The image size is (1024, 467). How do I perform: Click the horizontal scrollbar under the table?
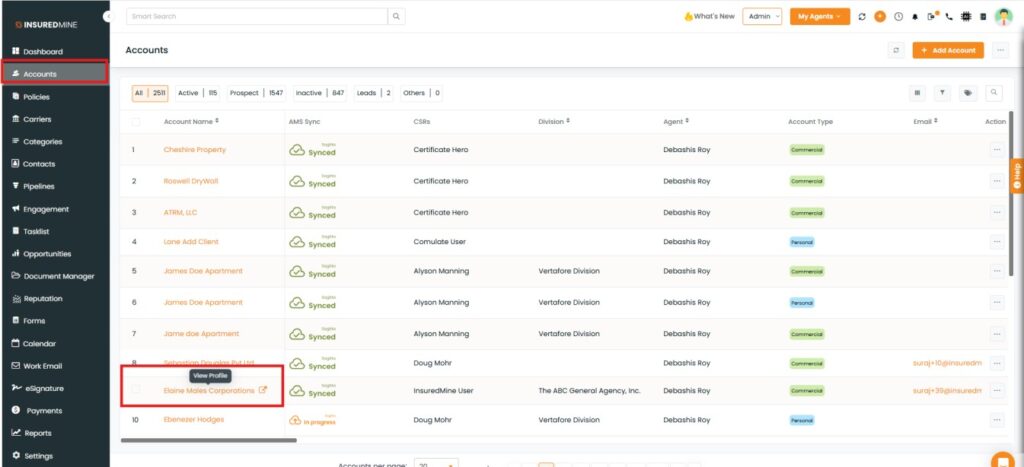(x=209, y=439)
